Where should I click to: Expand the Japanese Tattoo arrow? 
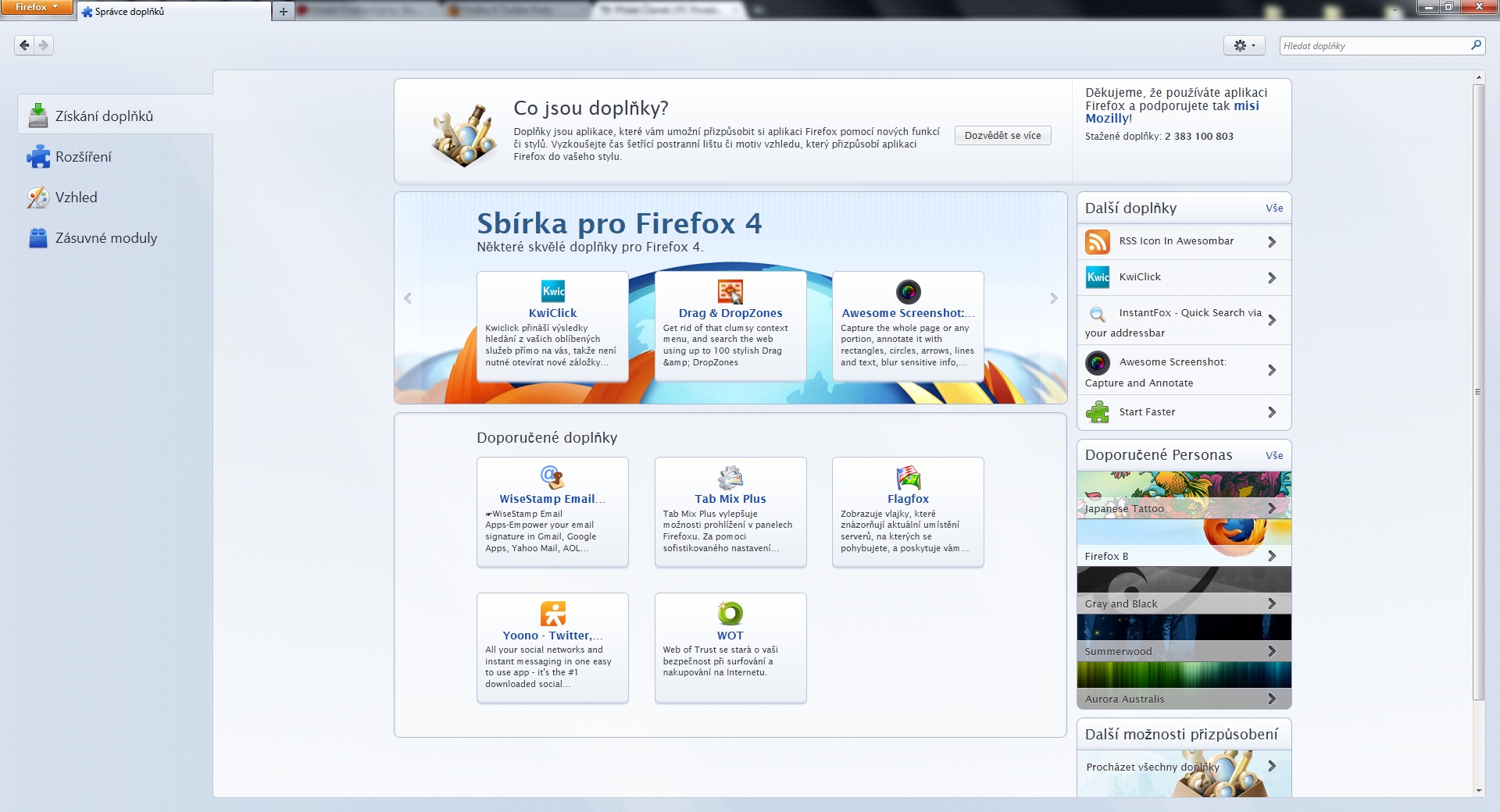point(1272,508)
